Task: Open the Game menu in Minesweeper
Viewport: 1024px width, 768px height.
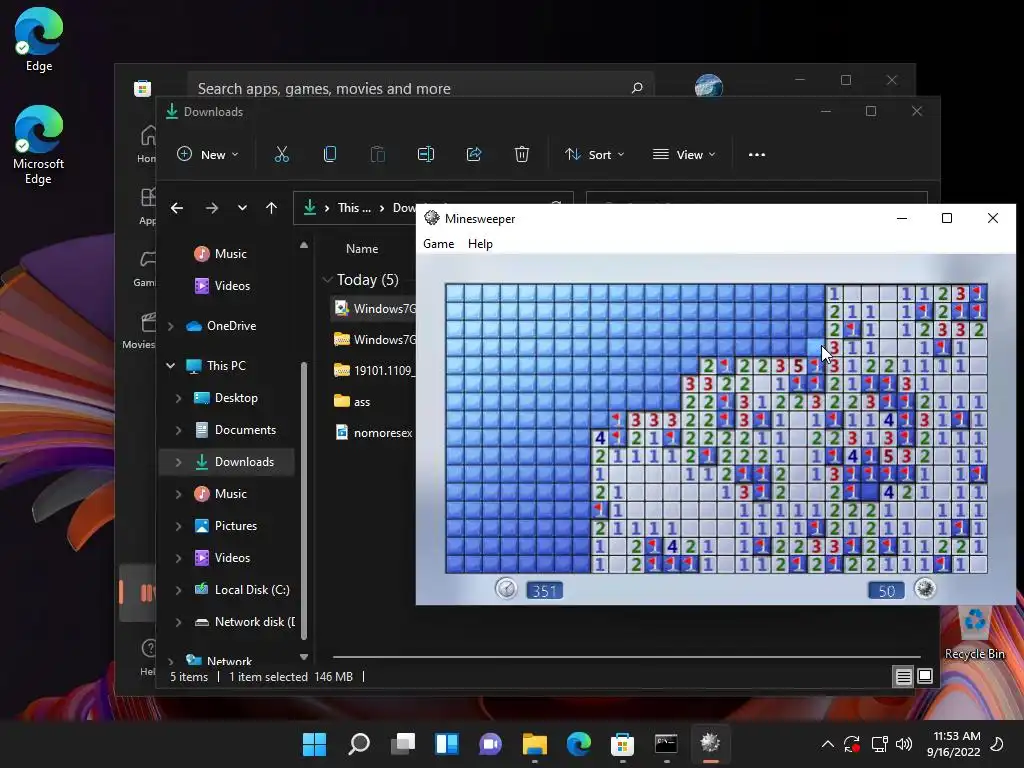Action: [x=438, y=244]
